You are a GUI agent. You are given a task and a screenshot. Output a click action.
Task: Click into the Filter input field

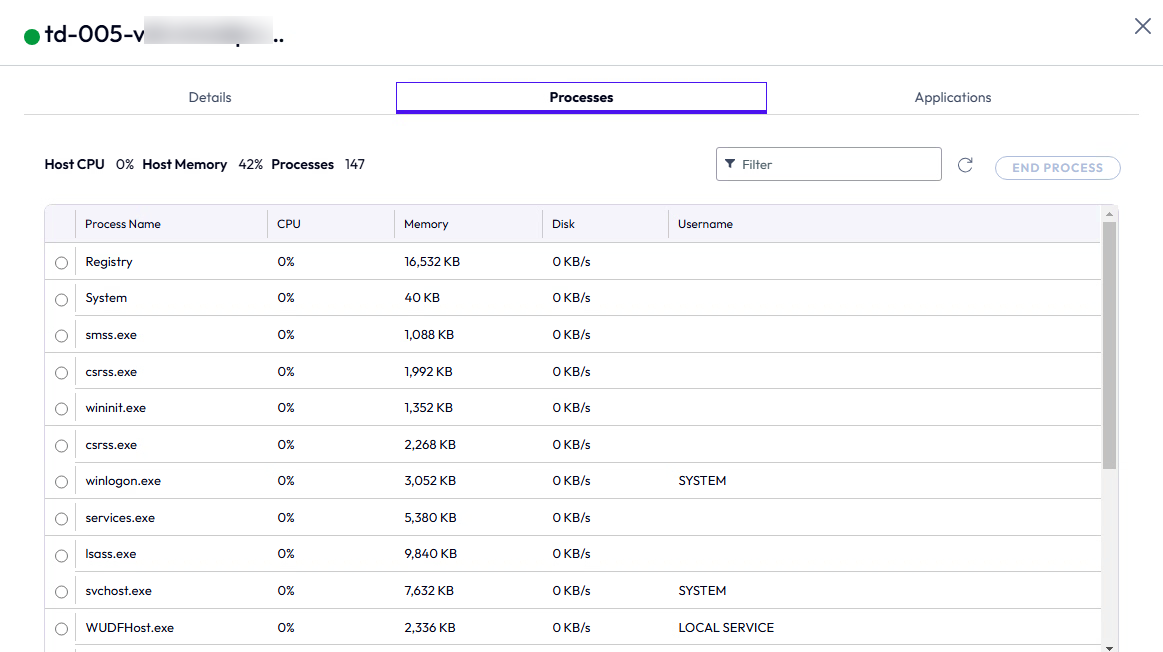pos(835,164)
